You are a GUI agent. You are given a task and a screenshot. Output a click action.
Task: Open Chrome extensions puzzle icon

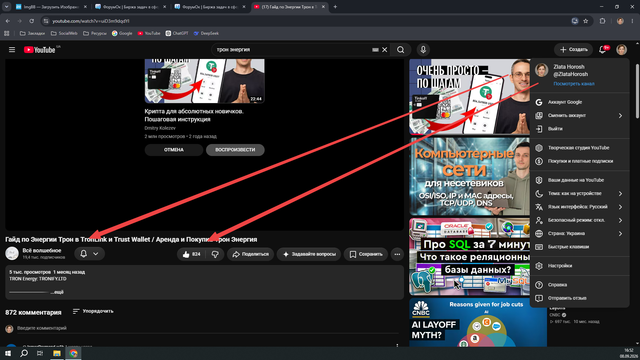[602, 21]
